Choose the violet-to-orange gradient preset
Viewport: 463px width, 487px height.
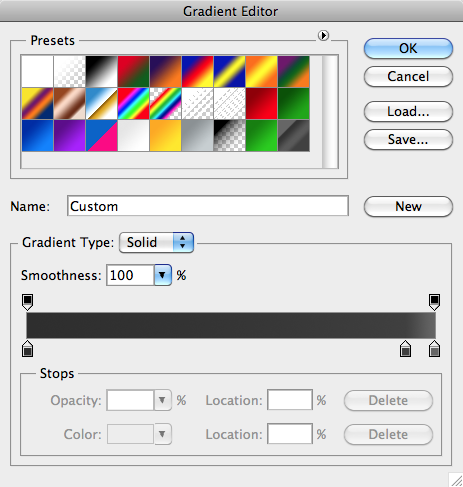[x=166, y=72]
